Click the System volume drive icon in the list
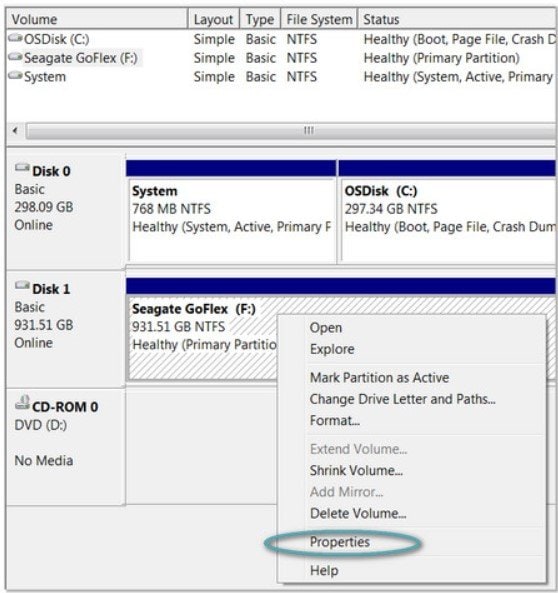This screenshot has height=593, width=558. pos(15,76)
